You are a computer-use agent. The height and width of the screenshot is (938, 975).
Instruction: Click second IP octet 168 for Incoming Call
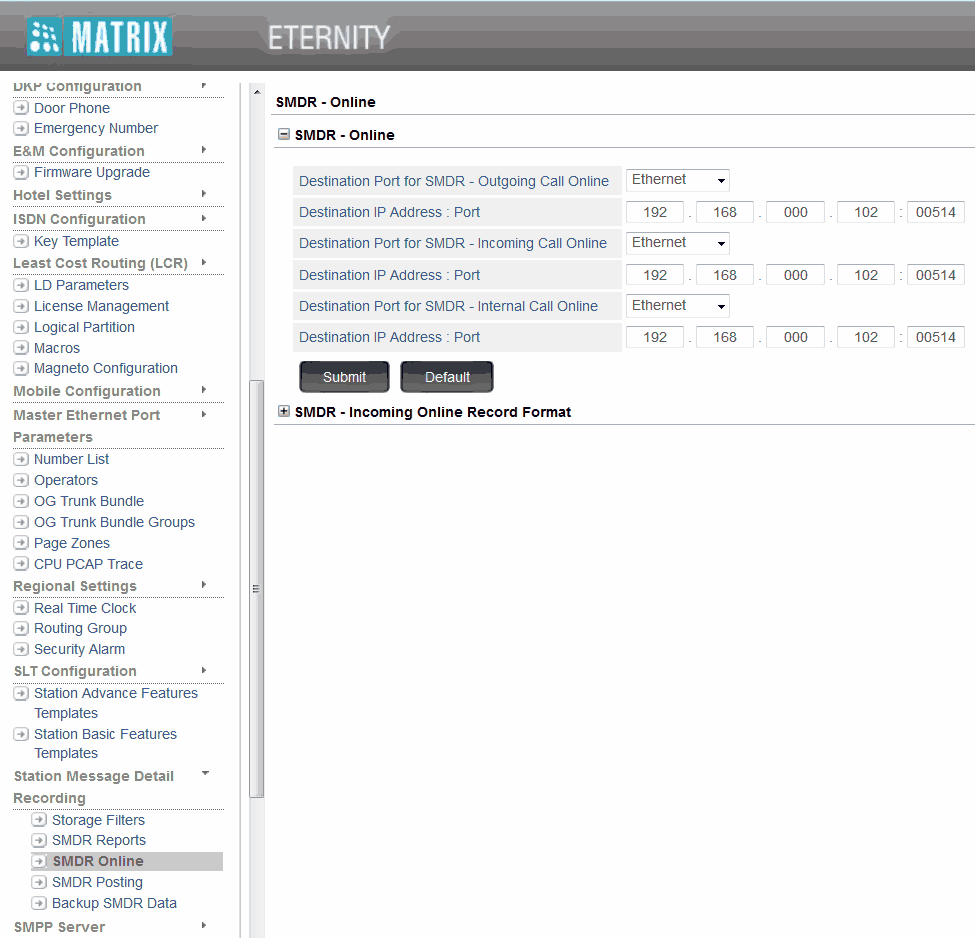725,275
